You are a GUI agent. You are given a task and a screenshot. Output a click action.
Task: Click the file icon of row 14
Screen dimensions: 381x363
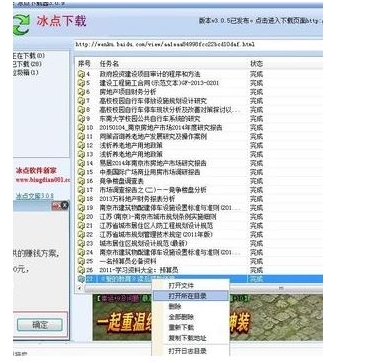pyautogui.click(x=81, y=163)
